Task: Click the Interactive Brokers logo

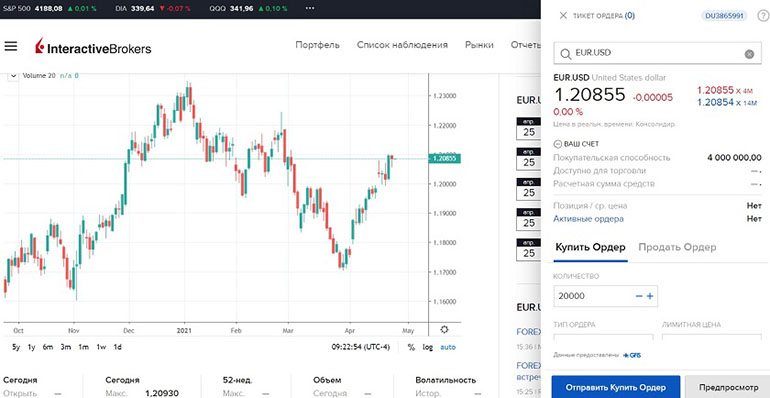Action: pos(93,47)
